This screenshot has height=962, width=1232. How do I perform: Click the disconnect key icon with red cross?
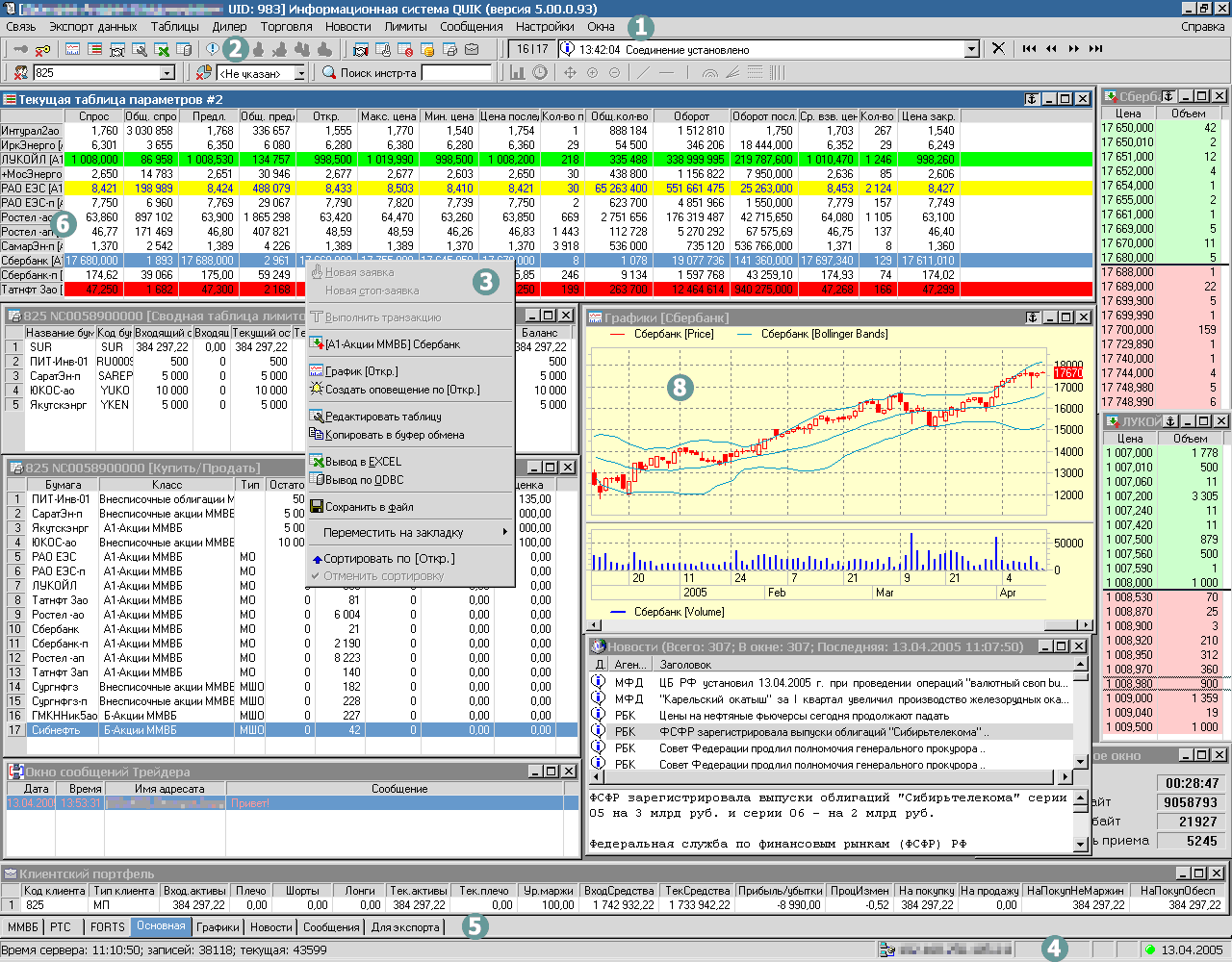43,49
